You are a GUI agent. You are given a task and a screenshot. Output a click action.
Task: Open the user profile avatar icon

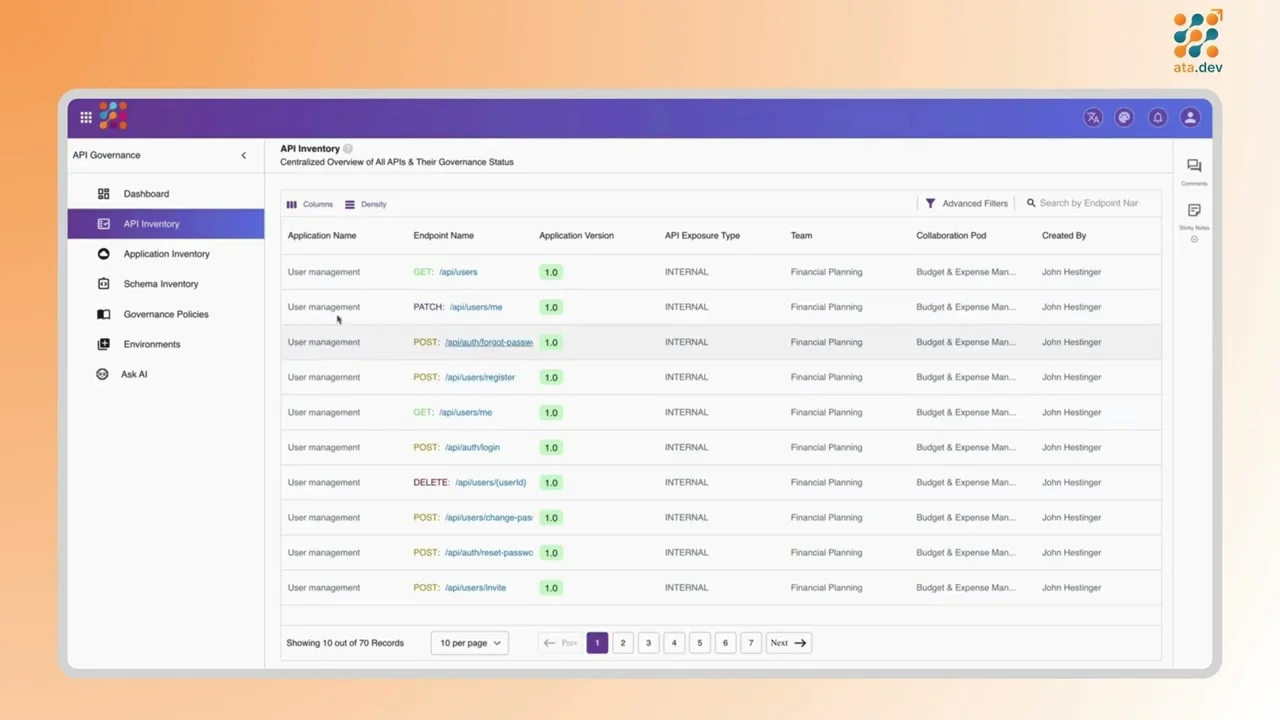1189,117
